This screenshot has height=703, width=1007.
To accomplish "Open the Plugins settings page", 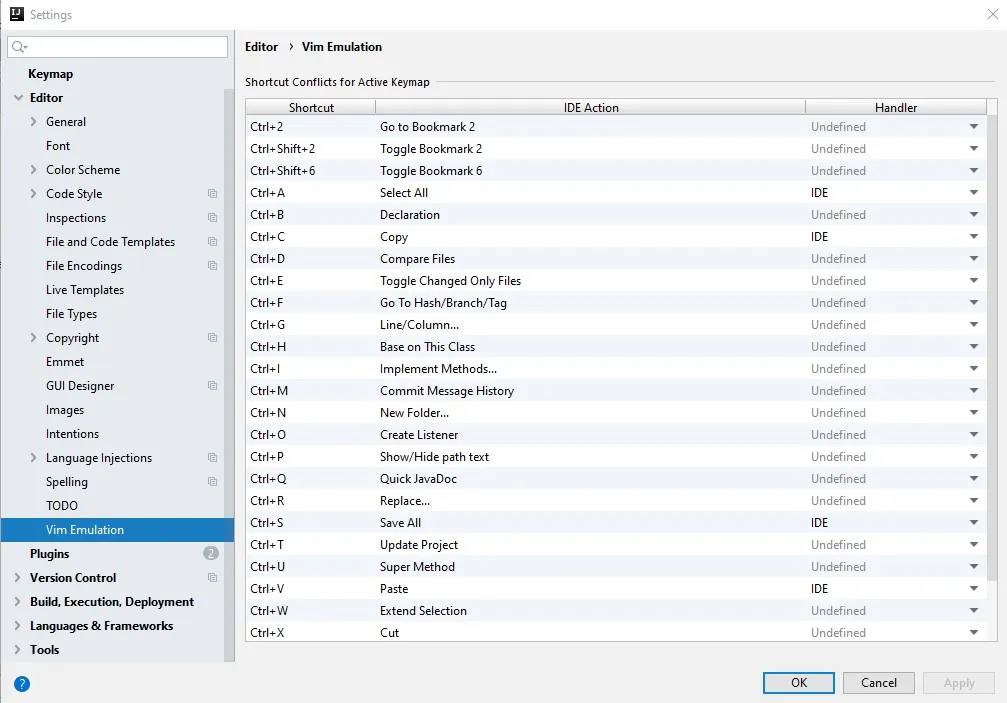I will (x=49, y=553).
